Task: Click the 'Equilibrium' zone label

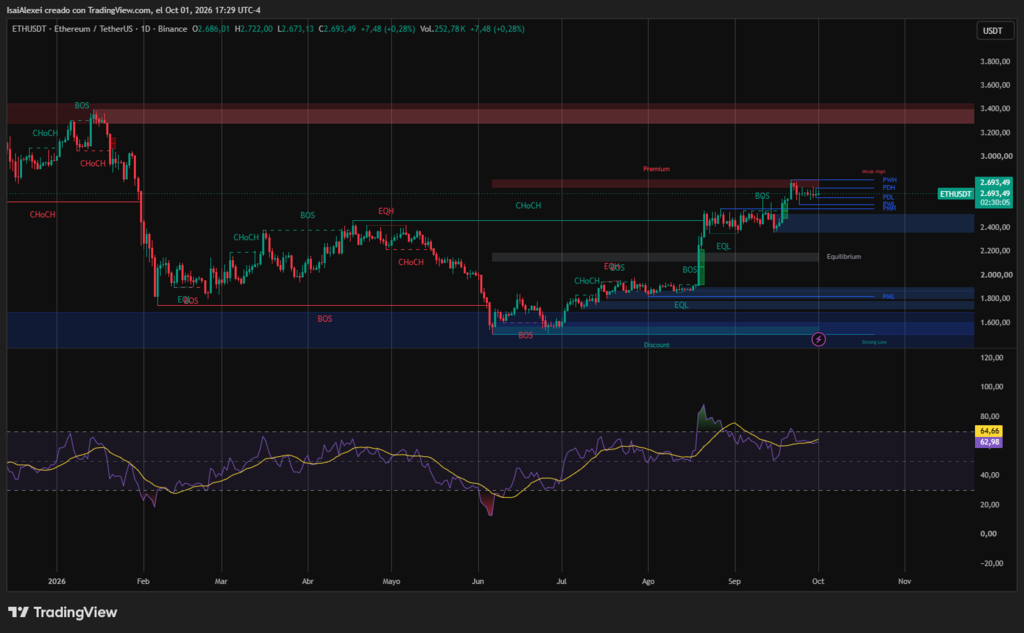Action: pos(844,257)
